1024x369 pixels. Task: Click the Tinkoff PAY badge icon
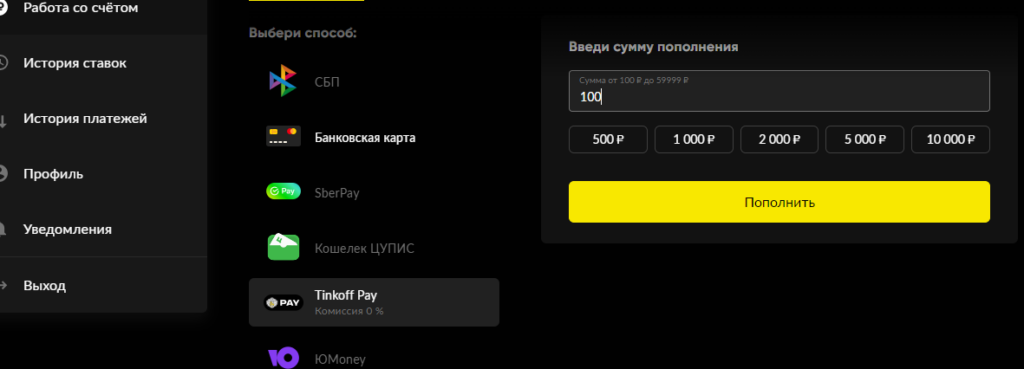(x=283, y=302)
